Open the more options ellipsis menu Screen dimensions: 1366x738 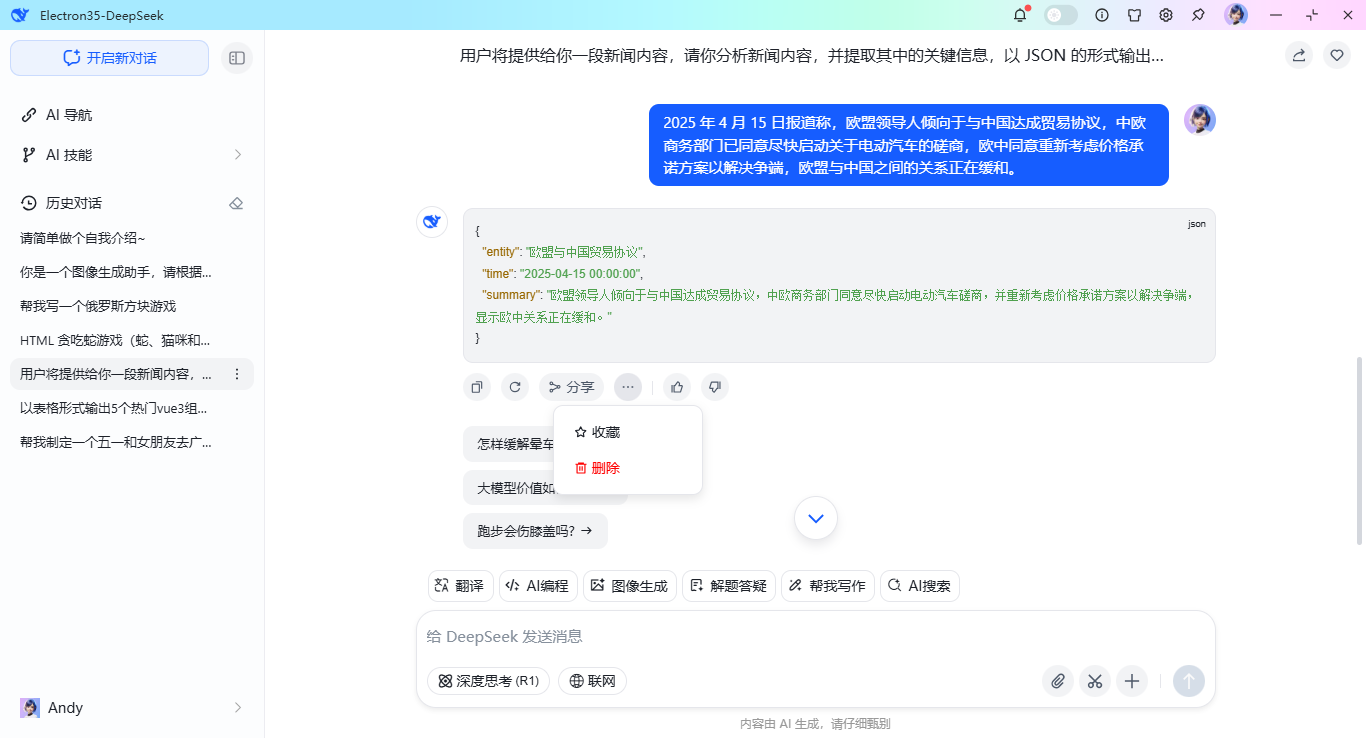point(628,387)
